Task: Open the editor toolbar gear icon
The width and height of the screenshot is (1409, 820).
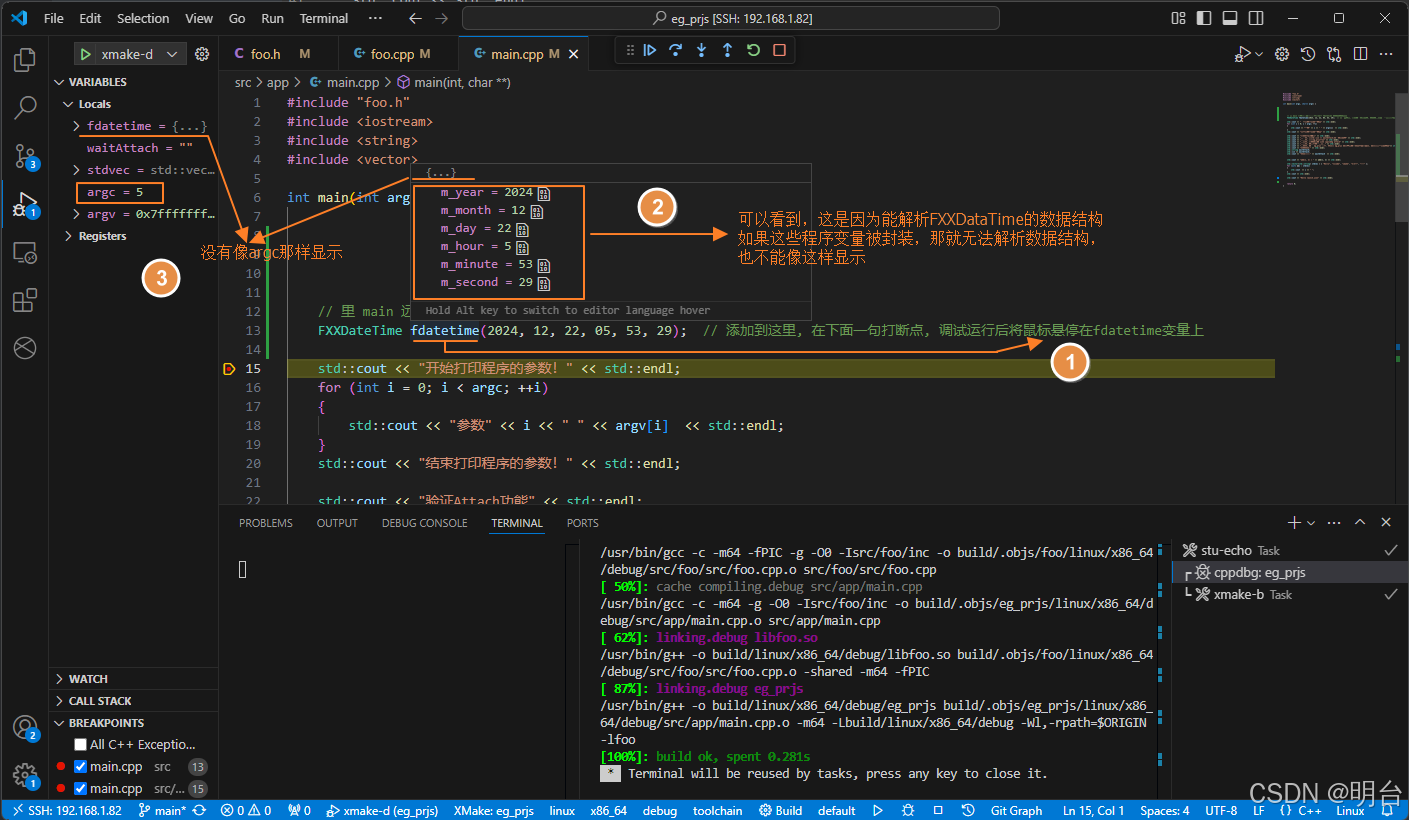Action: tap(1282, 54)
